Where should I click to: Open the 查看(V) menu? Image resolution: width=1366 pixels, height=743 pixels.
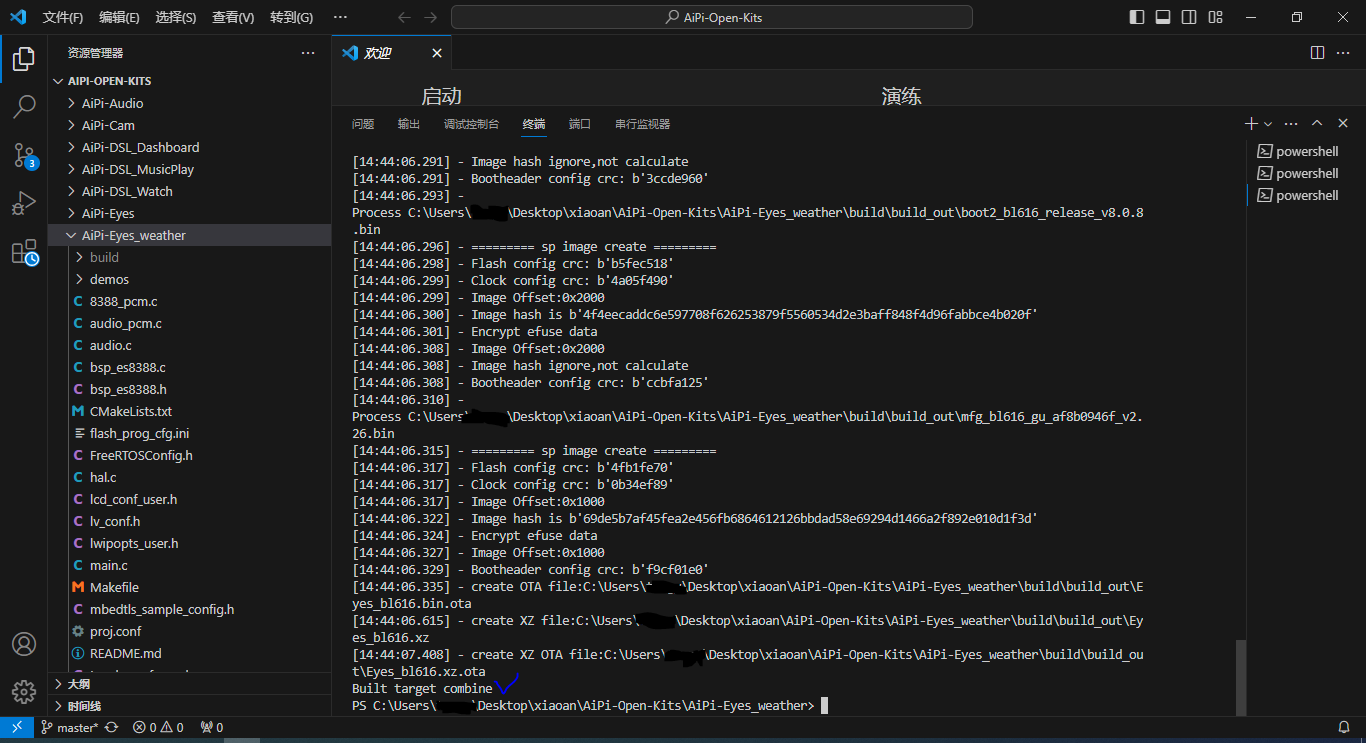tap(233, 17)
